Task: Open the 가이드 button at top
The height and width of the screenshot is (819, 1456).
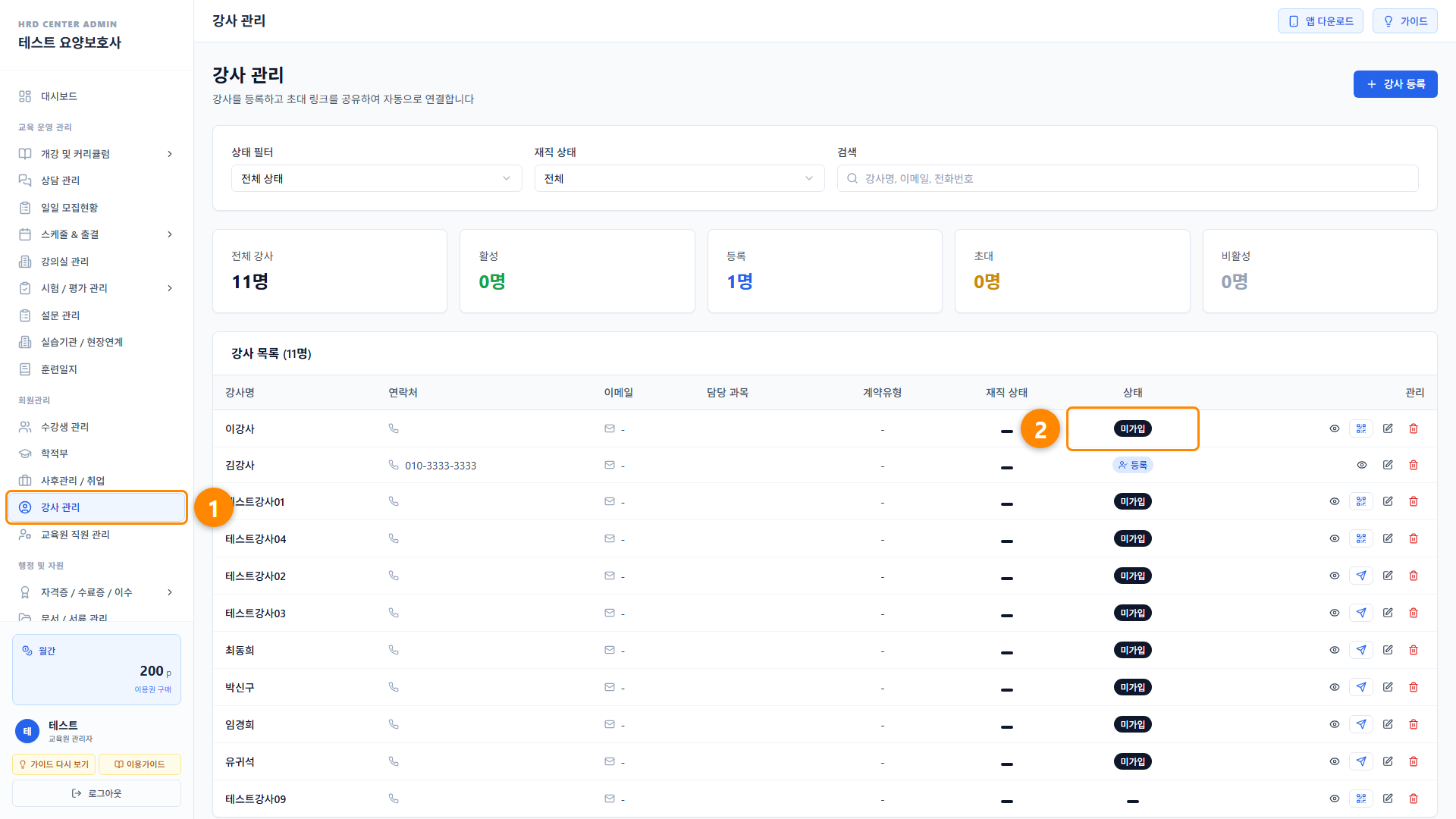Action: tap(1405, 21)
